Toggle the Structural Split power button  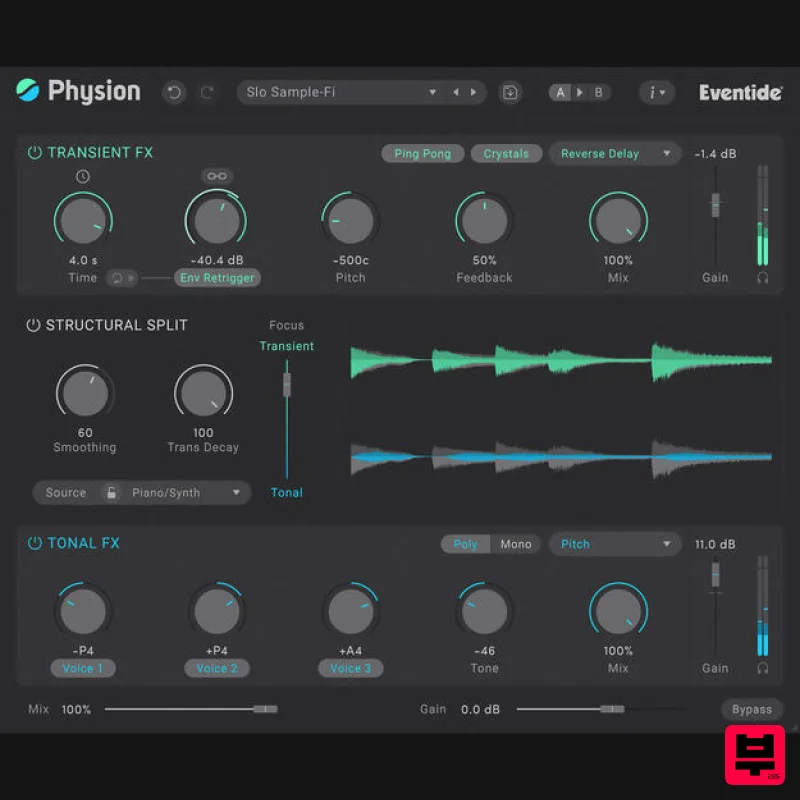tap(33, 324)
